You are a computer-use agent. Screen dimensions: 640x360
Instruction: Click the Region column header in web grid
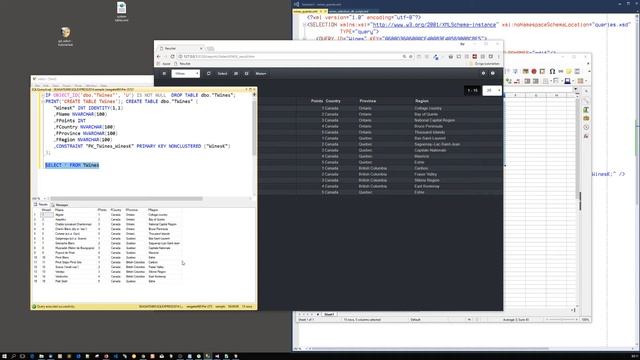[422, 101]
